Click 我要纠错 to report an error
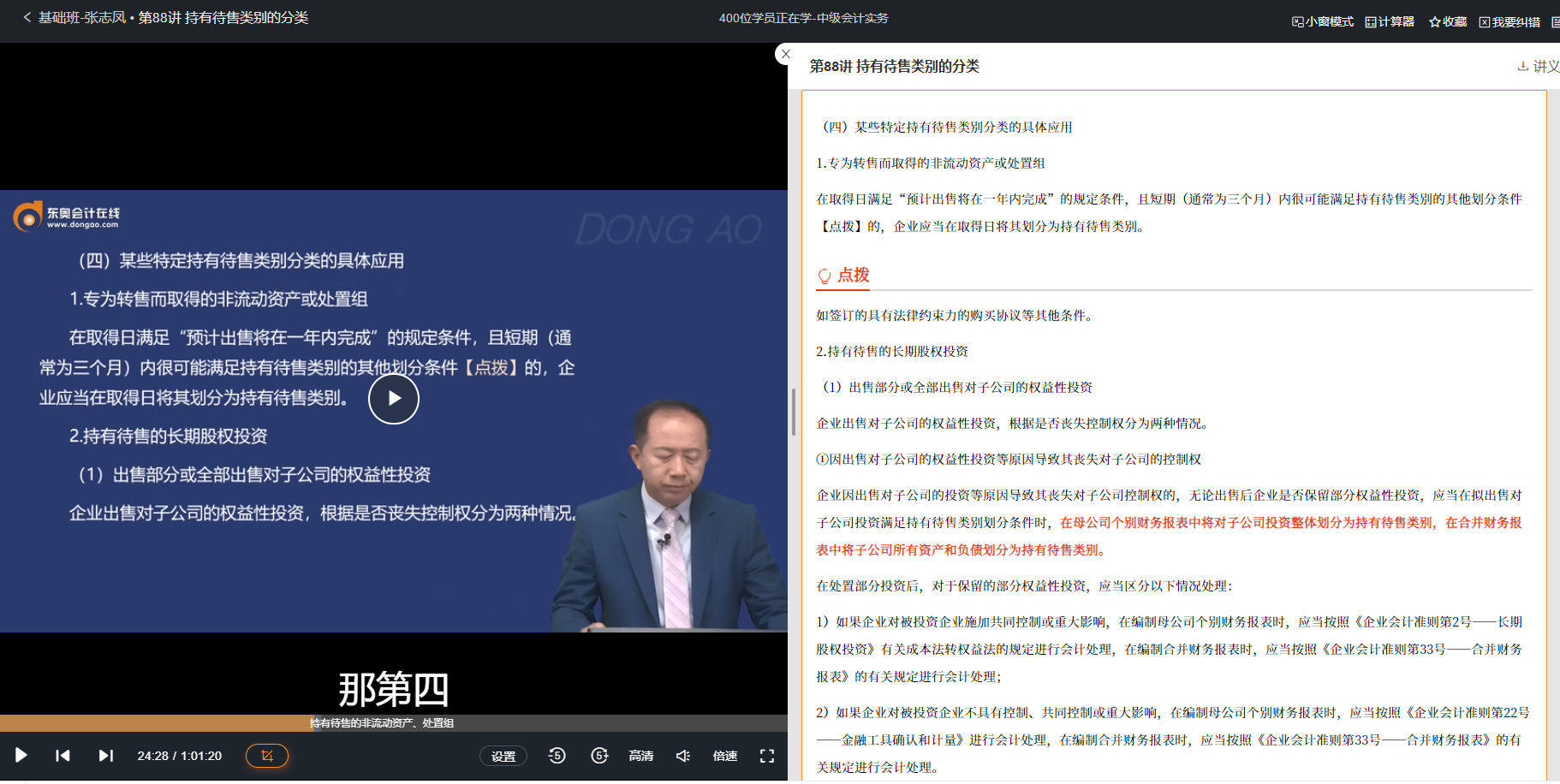The height and width of the screenshot is (784, 1560). point(1509,21)
